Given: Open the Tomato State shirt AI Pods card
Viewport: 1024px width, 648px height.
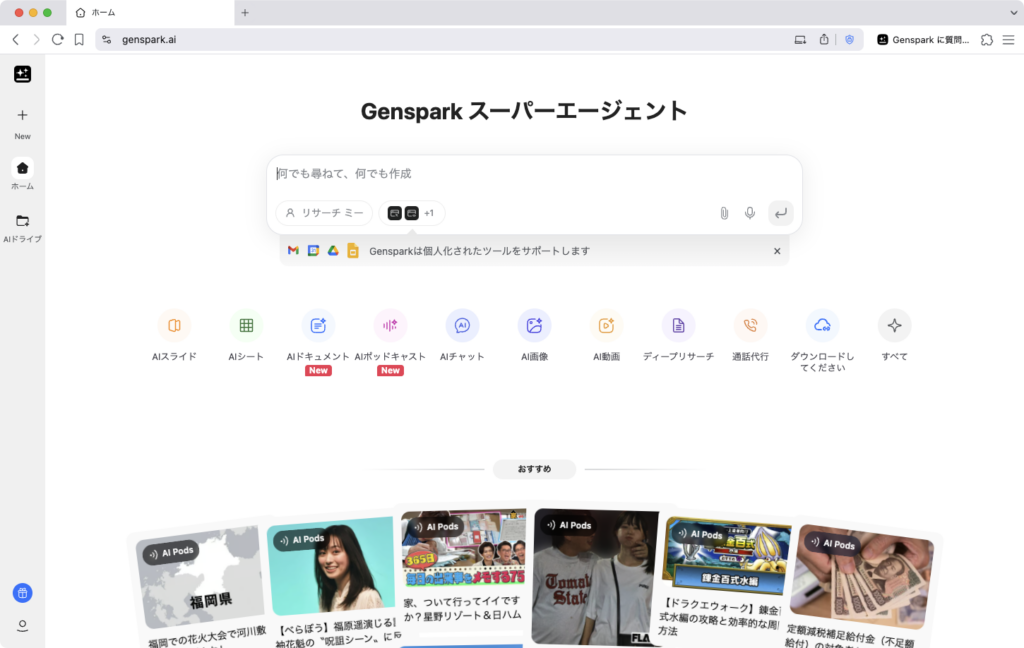Looking at the screenshot, I should click(x=596, y=577).
